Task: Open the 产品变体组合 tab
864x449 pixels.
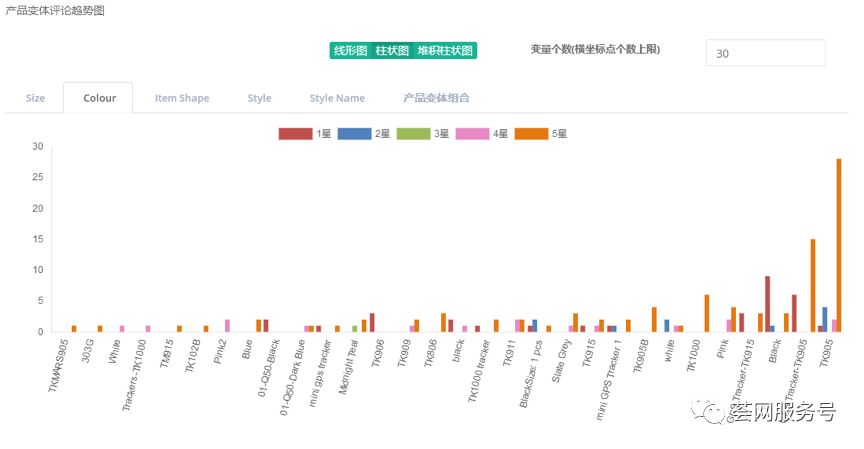Action: point(436,98)
